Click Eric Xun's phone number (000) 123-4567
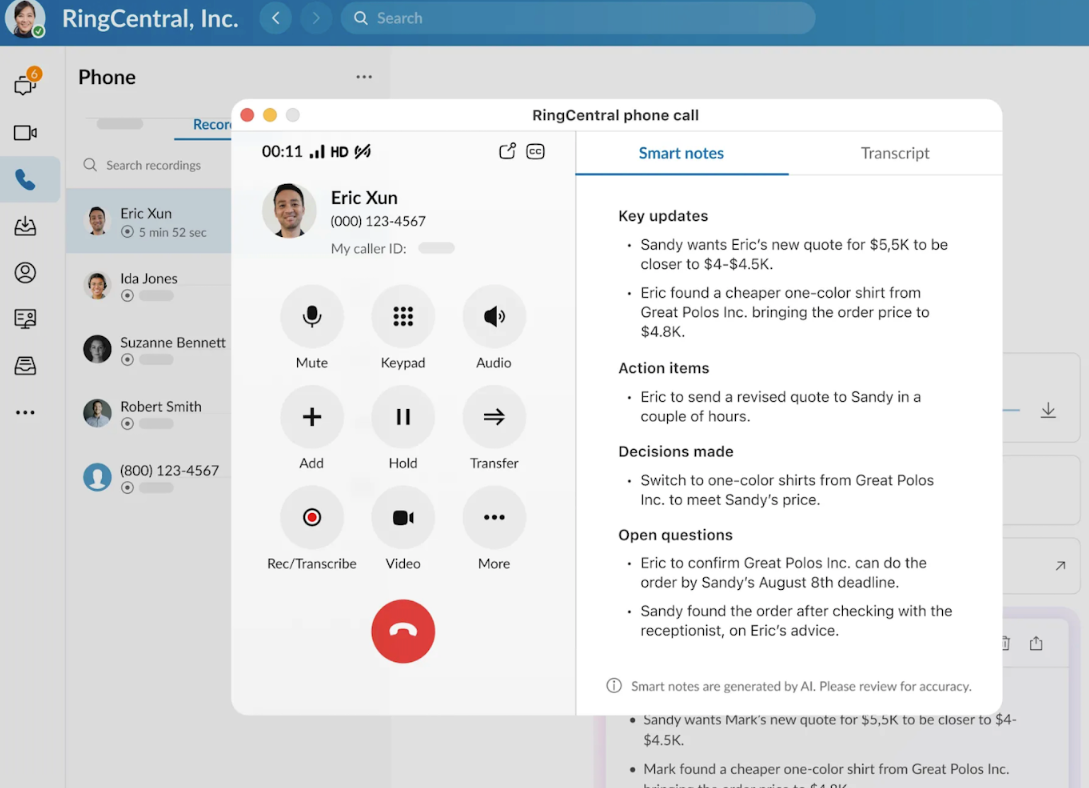The height and width of the screenshot is (788, 1089). pyautogui.click(x=378, y=221)
